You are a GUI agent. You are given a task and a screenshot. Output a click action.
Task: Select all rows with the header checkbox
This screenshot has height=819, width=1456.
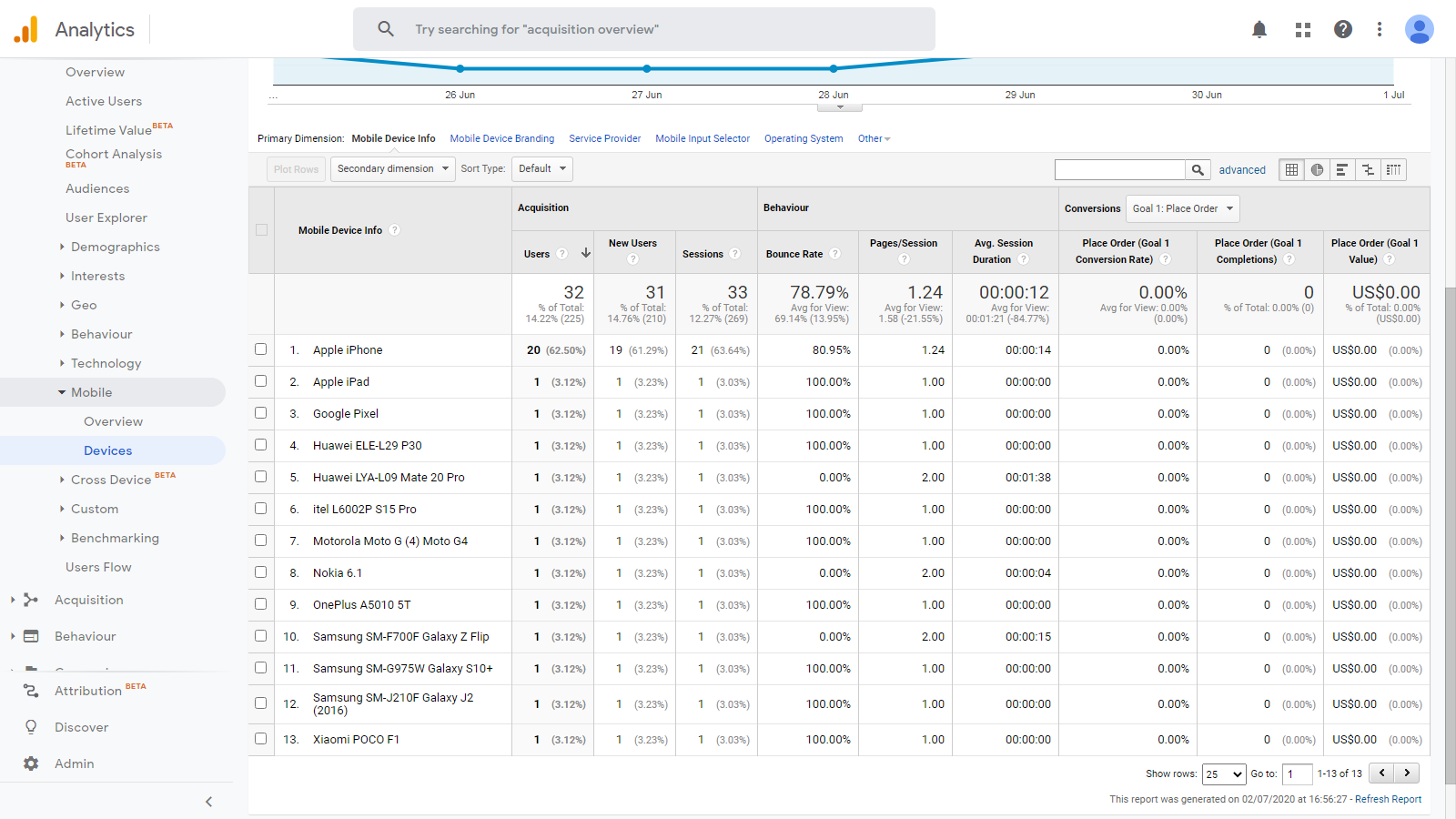(x=260, y=229)
